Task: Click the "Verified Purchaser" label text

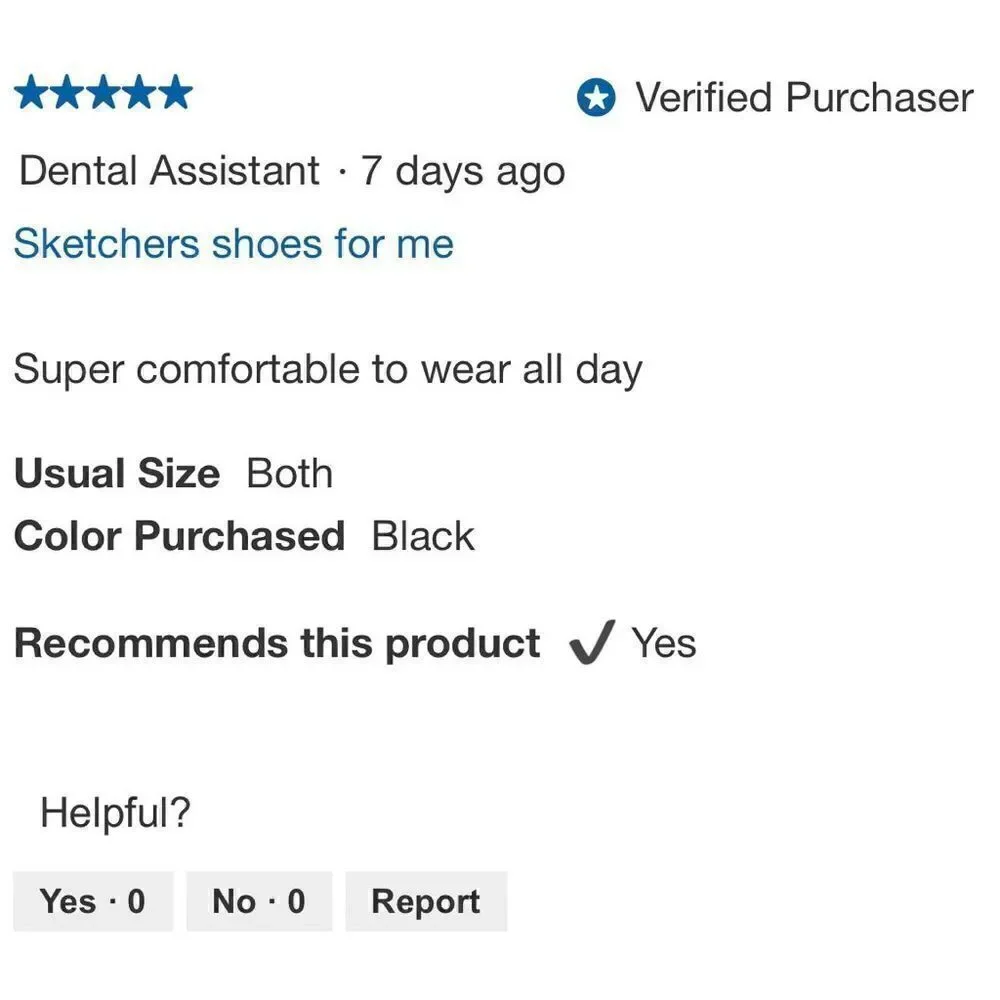Action: pyautogui.click(x=804, y=98)
